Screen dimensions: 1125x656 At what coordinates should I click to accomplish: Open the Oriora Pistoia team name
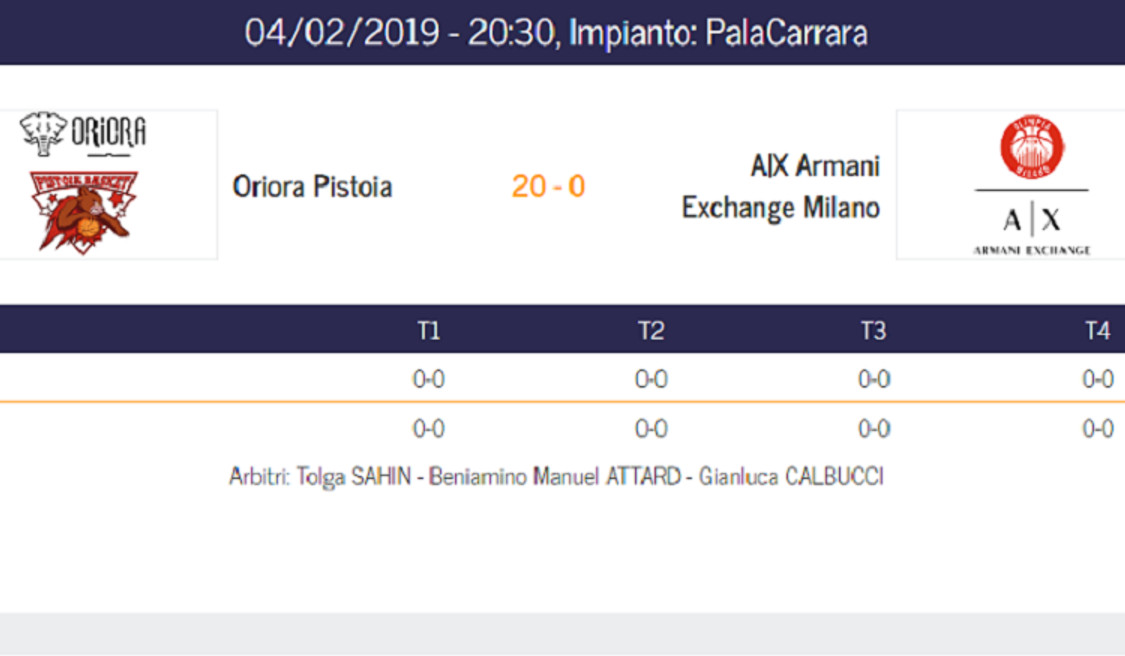(x=312, y=187)
